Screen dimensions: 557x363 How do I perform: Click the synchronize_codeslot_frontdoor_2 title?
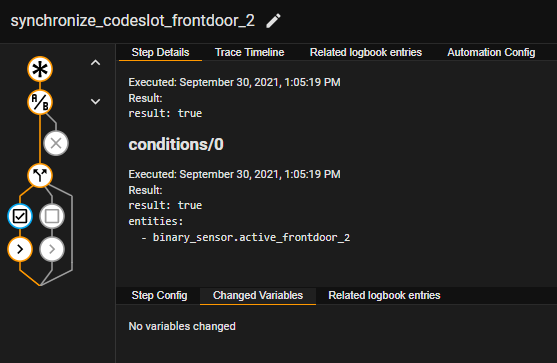pos(133,21)
